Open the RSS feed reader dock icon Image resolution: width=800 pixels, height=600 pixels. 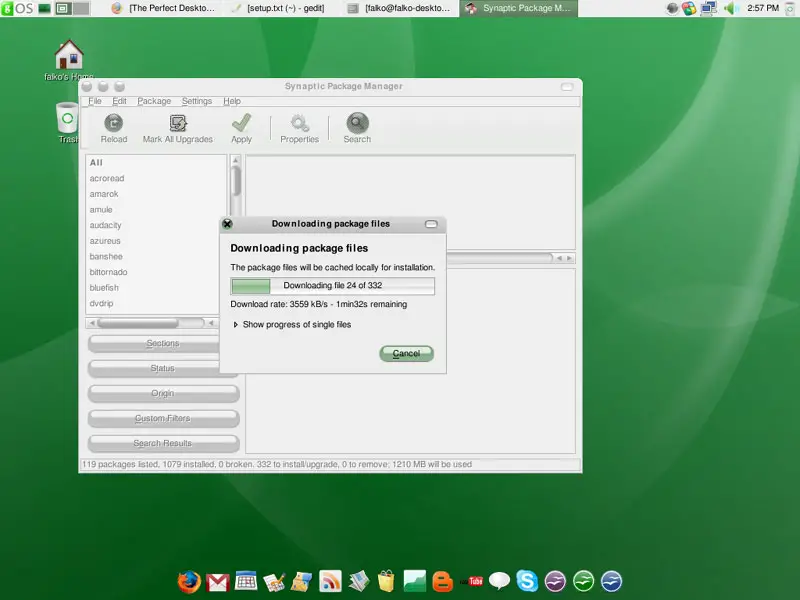point(330,581)
